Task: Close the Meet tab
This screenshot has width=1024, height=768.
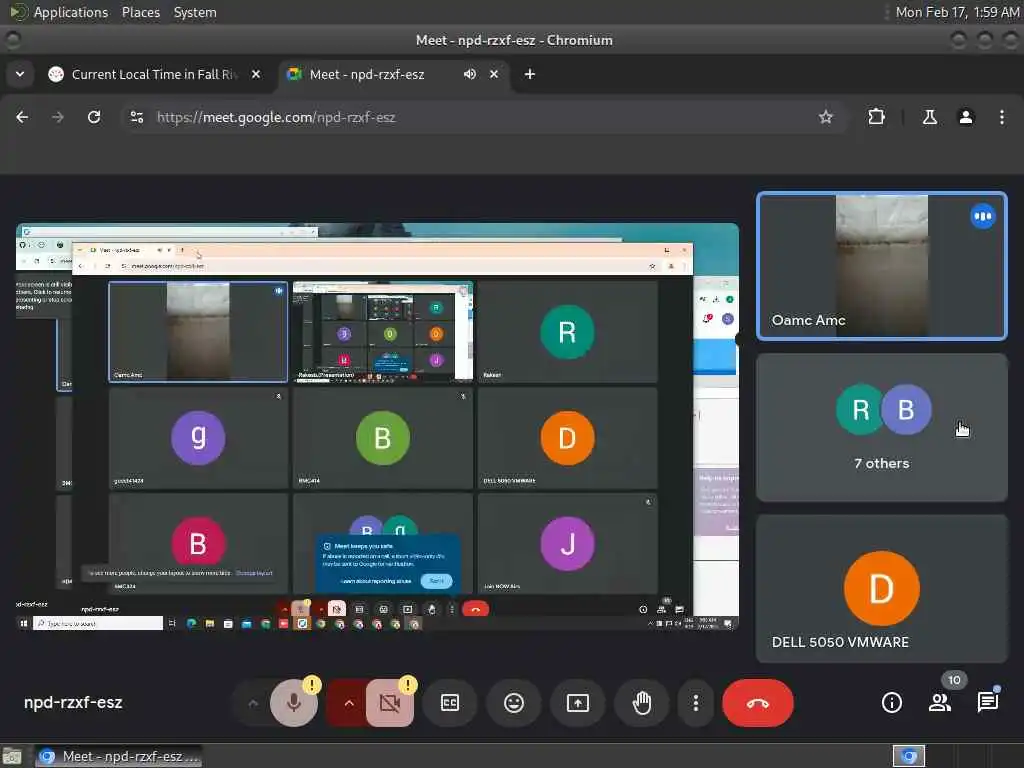Action: point(494,74)
